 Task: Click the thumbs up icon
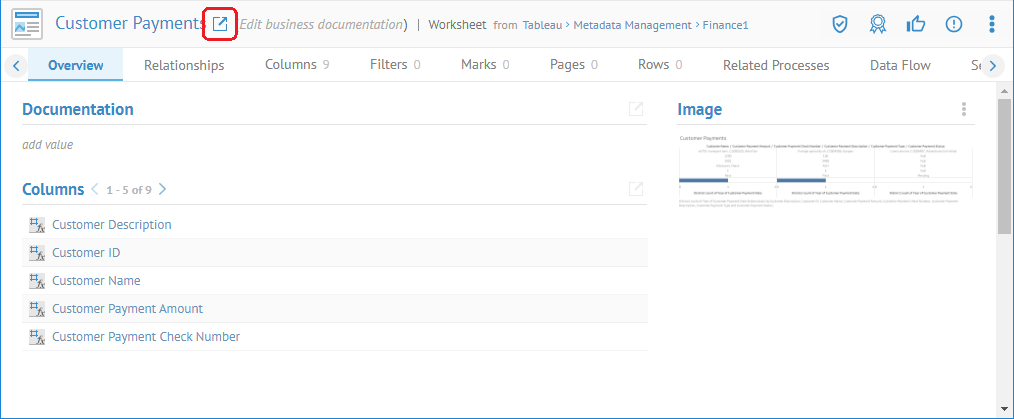pyautogui.click(x=916, y=24)
